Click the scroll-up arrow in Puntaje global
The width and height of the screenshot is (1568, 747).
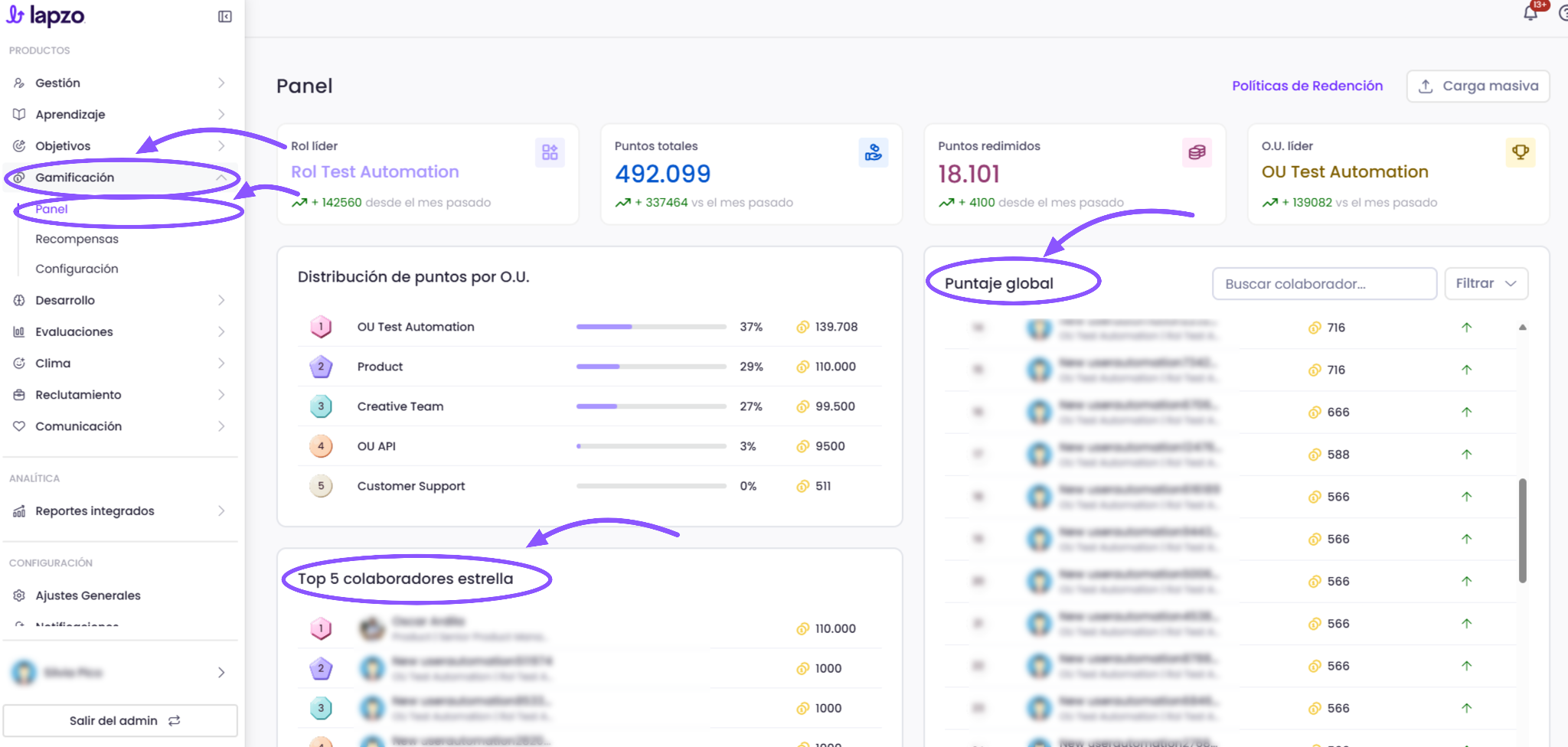click(x=1522, y=328)
